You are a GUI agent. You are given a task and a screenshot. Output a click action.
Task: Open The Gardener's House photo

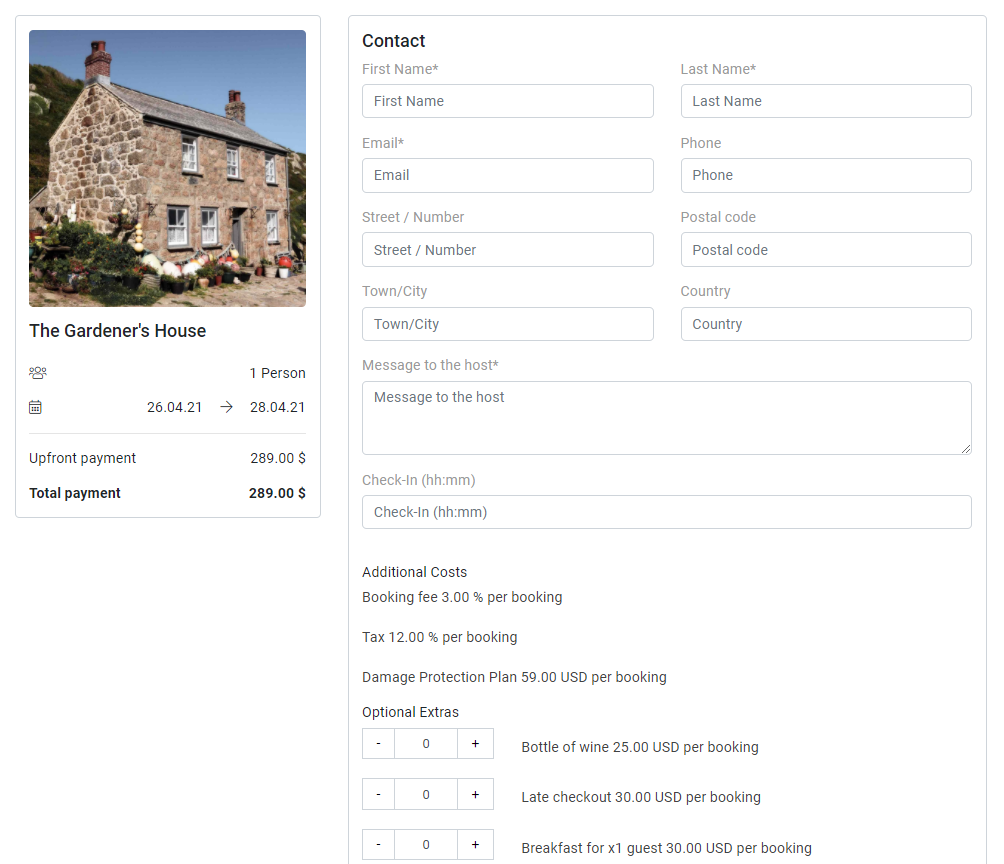click(x=167, y=168)
